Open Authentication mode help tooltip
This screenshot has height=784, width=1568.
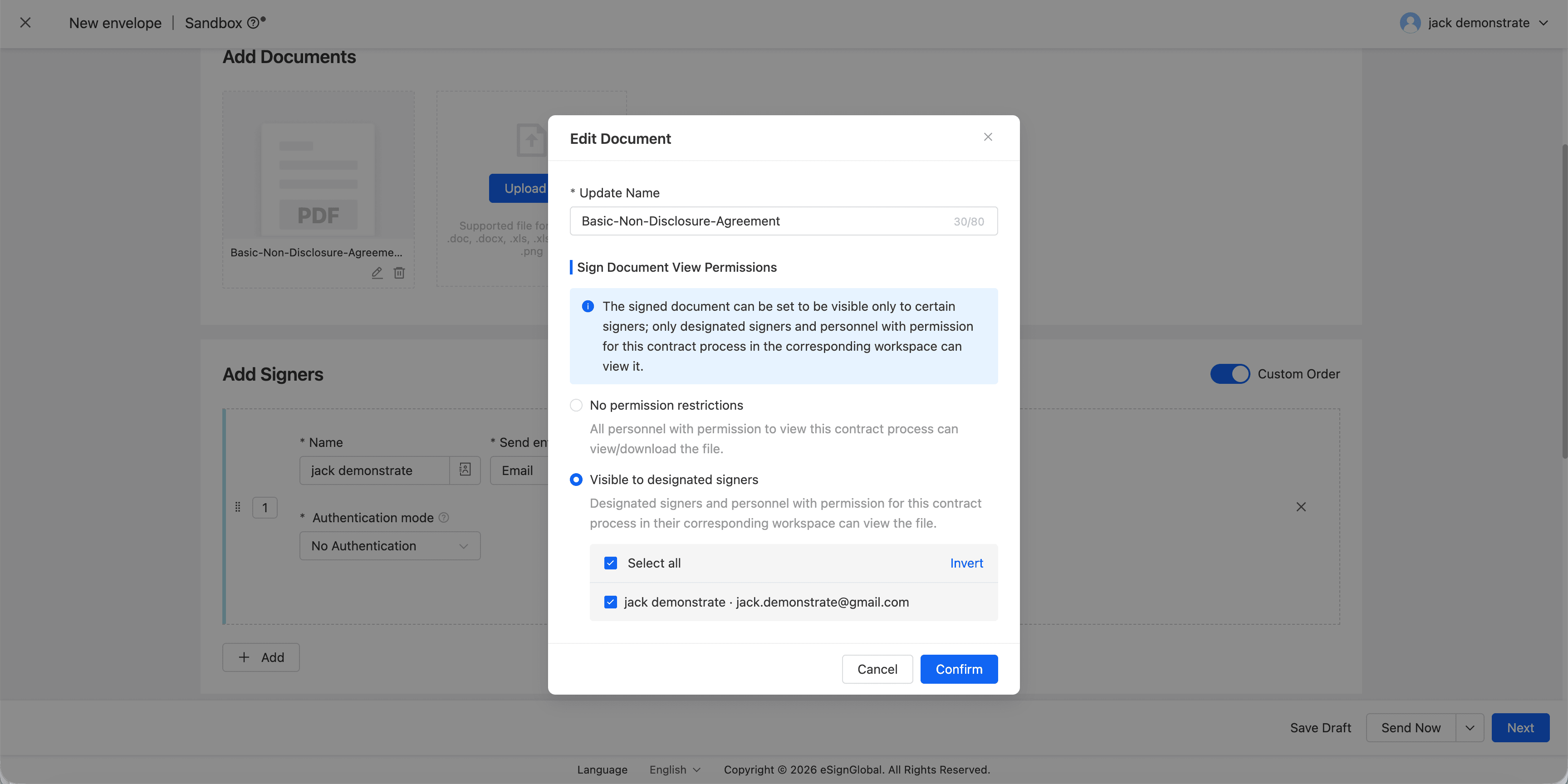pyautogui.click(x=444, y=517)
